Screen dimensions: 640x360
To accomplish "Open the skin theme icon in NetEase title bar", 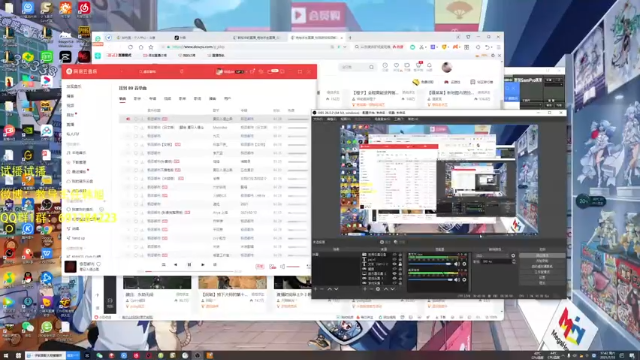I will click(252, 71).
